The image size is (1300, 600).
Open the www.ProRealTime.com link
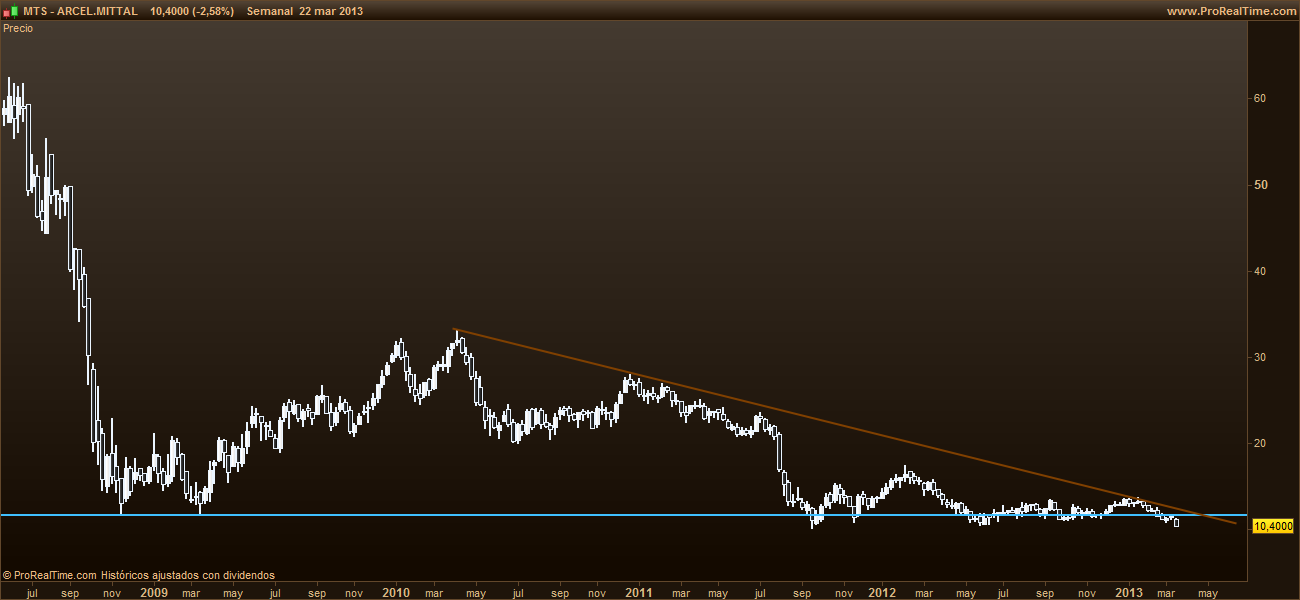[x=1230, y=11]
